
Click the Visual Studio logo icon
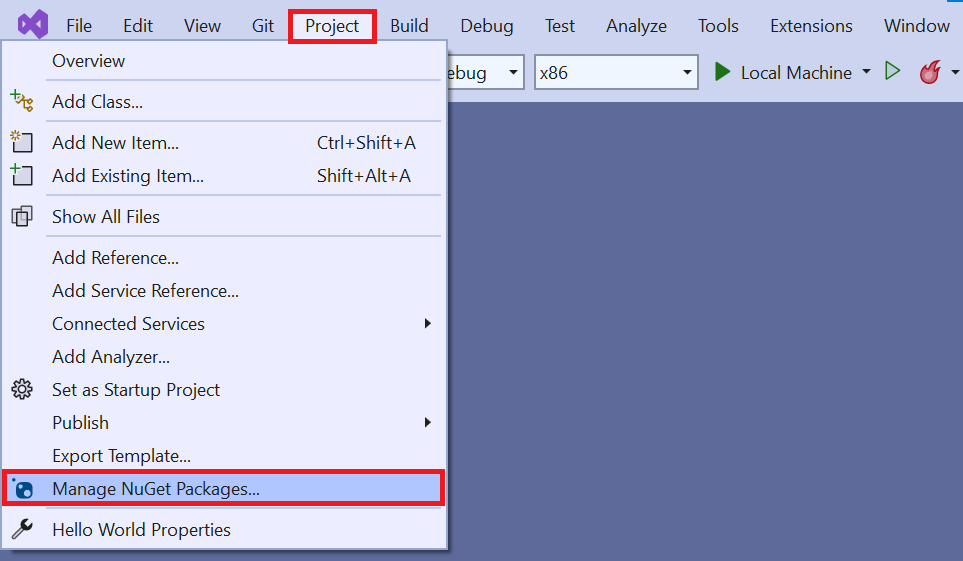pos(33,25)
